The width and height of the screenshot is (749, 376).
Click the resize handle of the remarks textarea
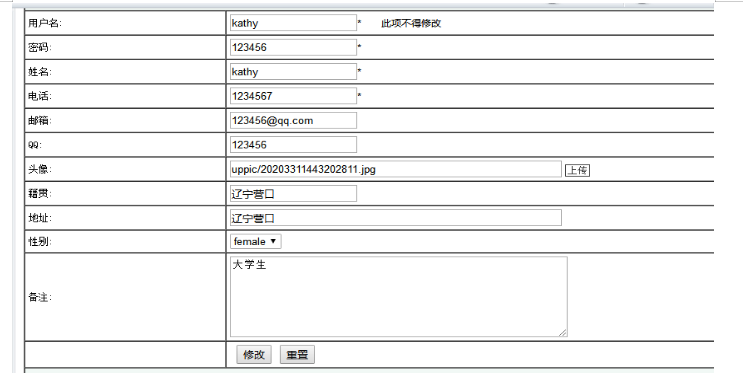click(x=563, y=333)
